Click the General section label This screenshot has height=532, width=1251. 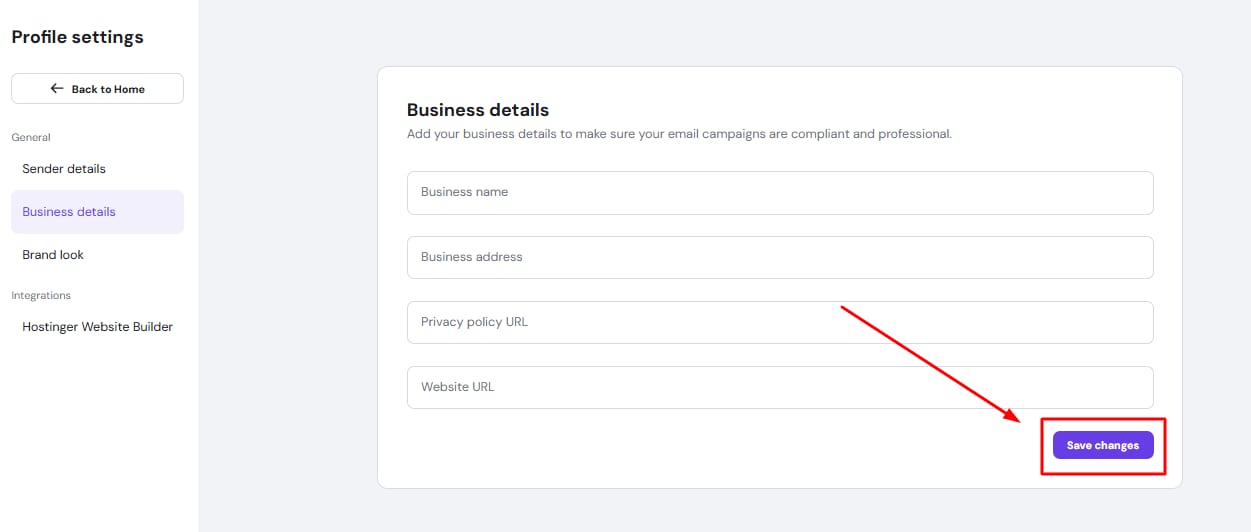[31, 137]
